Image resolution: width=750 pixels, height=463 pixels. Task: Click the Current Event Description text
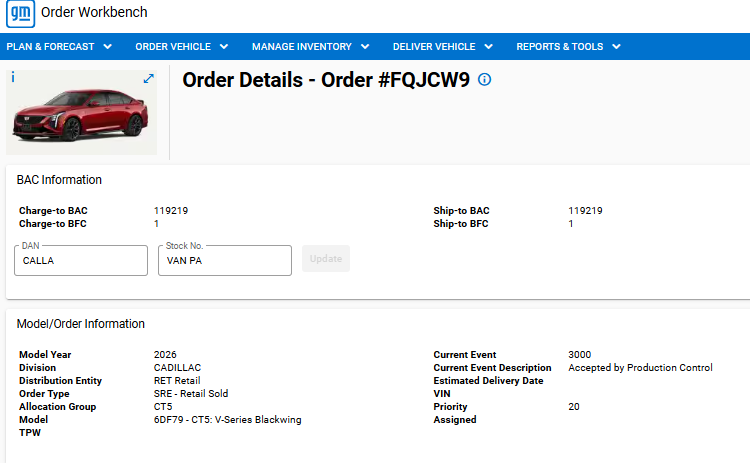pos(640,368)
